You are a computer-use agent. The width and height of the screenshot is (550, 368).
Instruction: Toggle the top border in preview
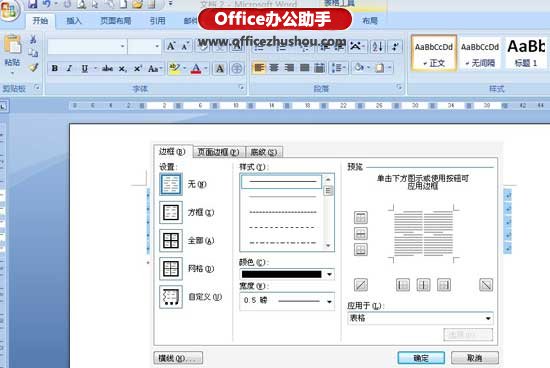click(x=361, y=218)
